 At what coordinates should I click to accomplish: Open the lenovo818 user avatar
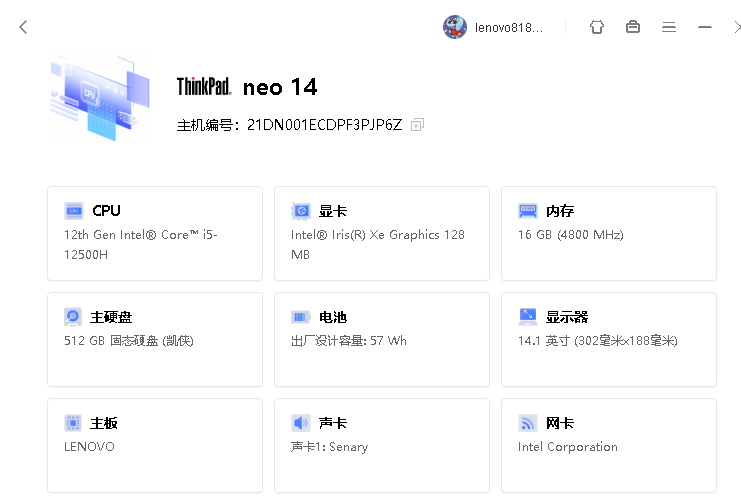point(455,27)
